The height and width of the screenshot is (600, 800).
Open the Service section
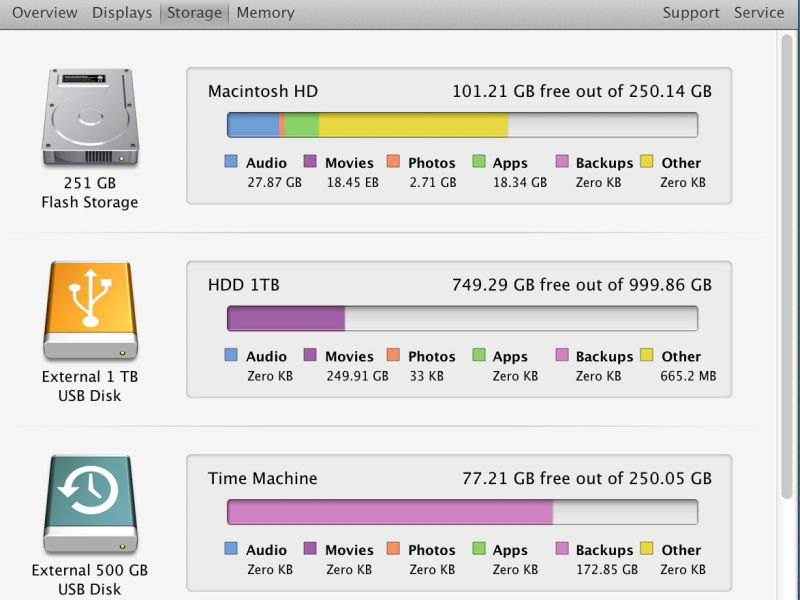click(x=759, y=12)
